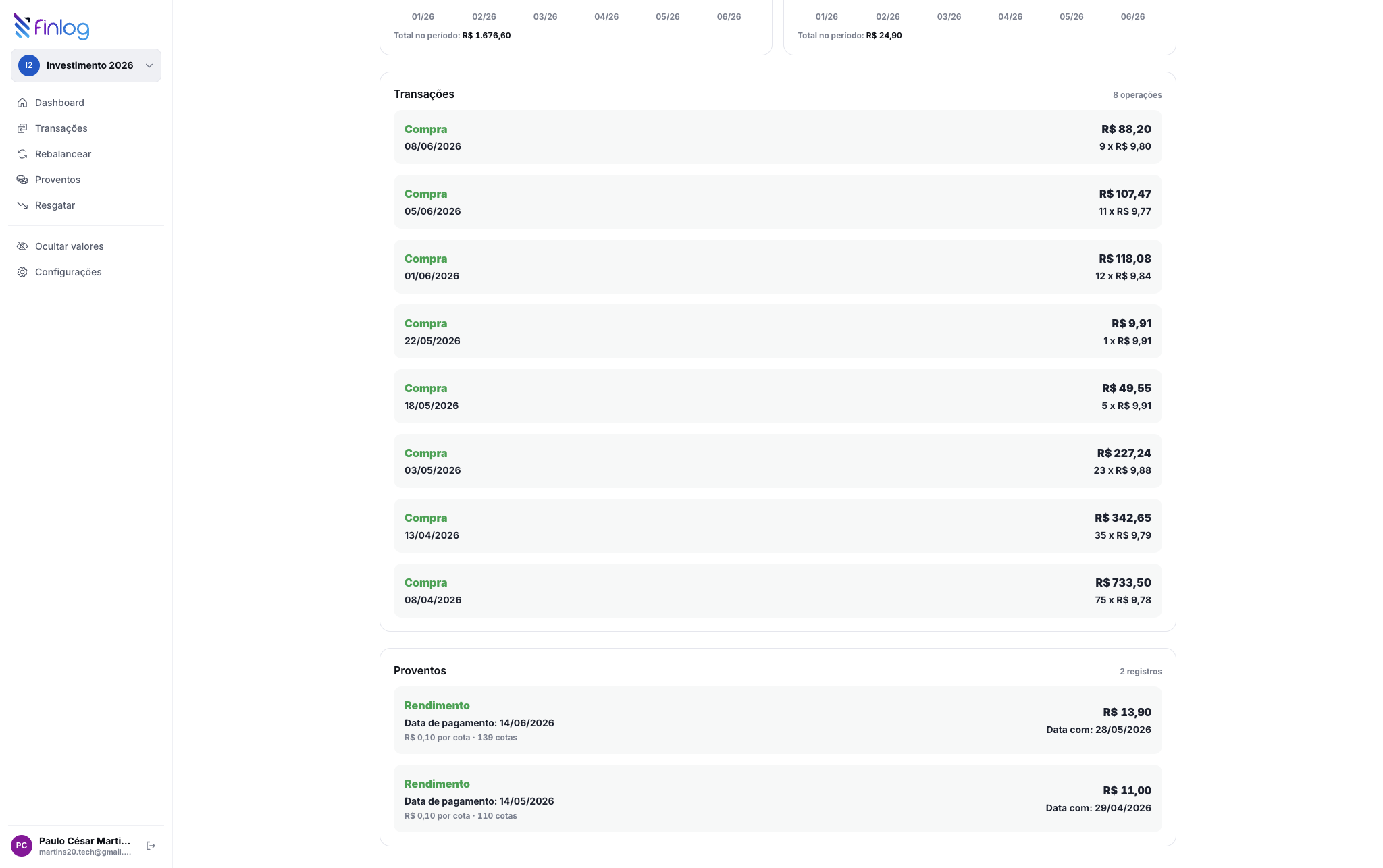The height and width of the screenshot is (868, 1383).
Task: Go to Transações in sidebar
Action: click(x=86, y=128)
